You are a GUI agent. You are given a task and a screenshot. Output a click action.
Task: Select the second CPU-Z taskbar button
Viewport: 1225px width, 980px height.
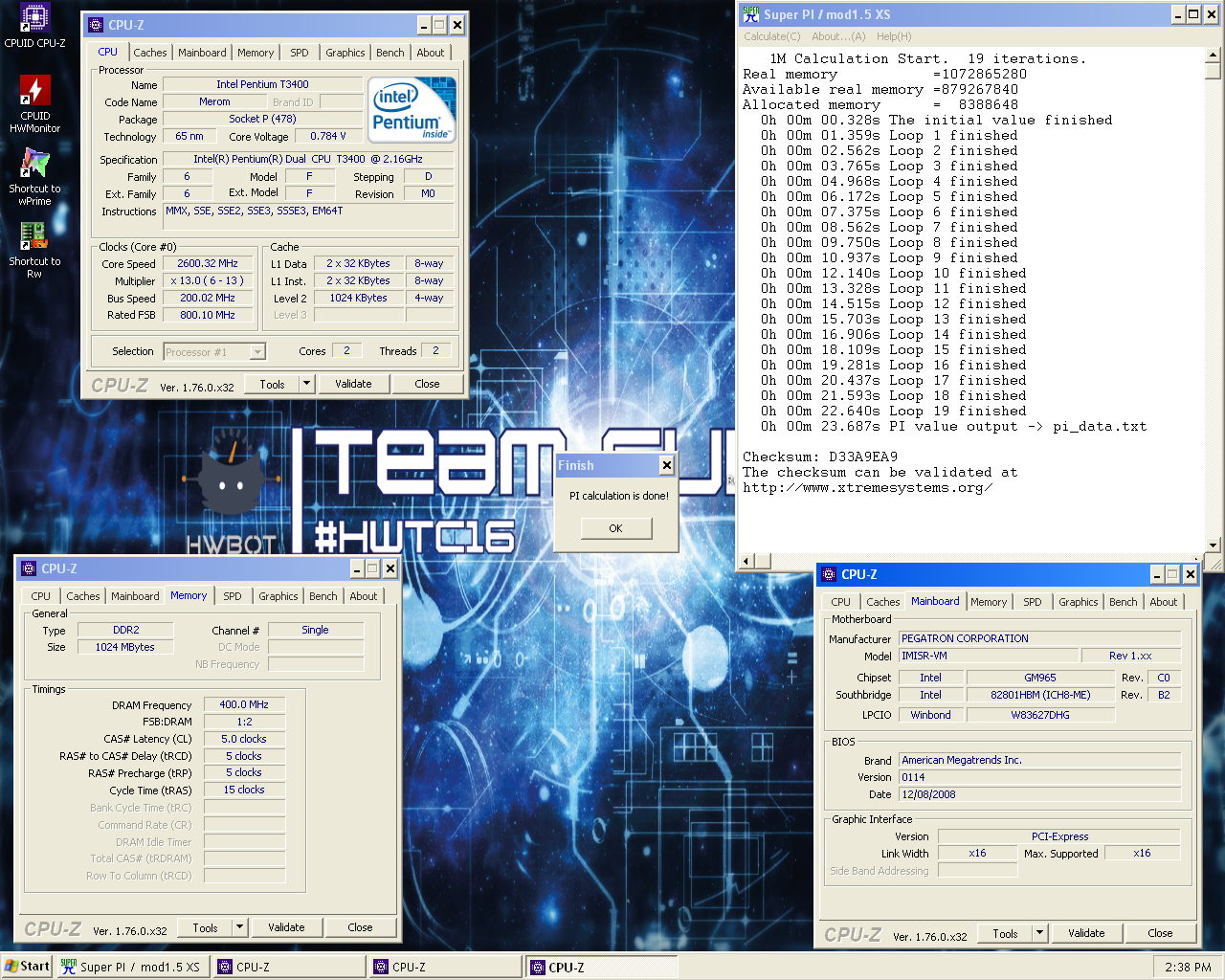point(446,967)
